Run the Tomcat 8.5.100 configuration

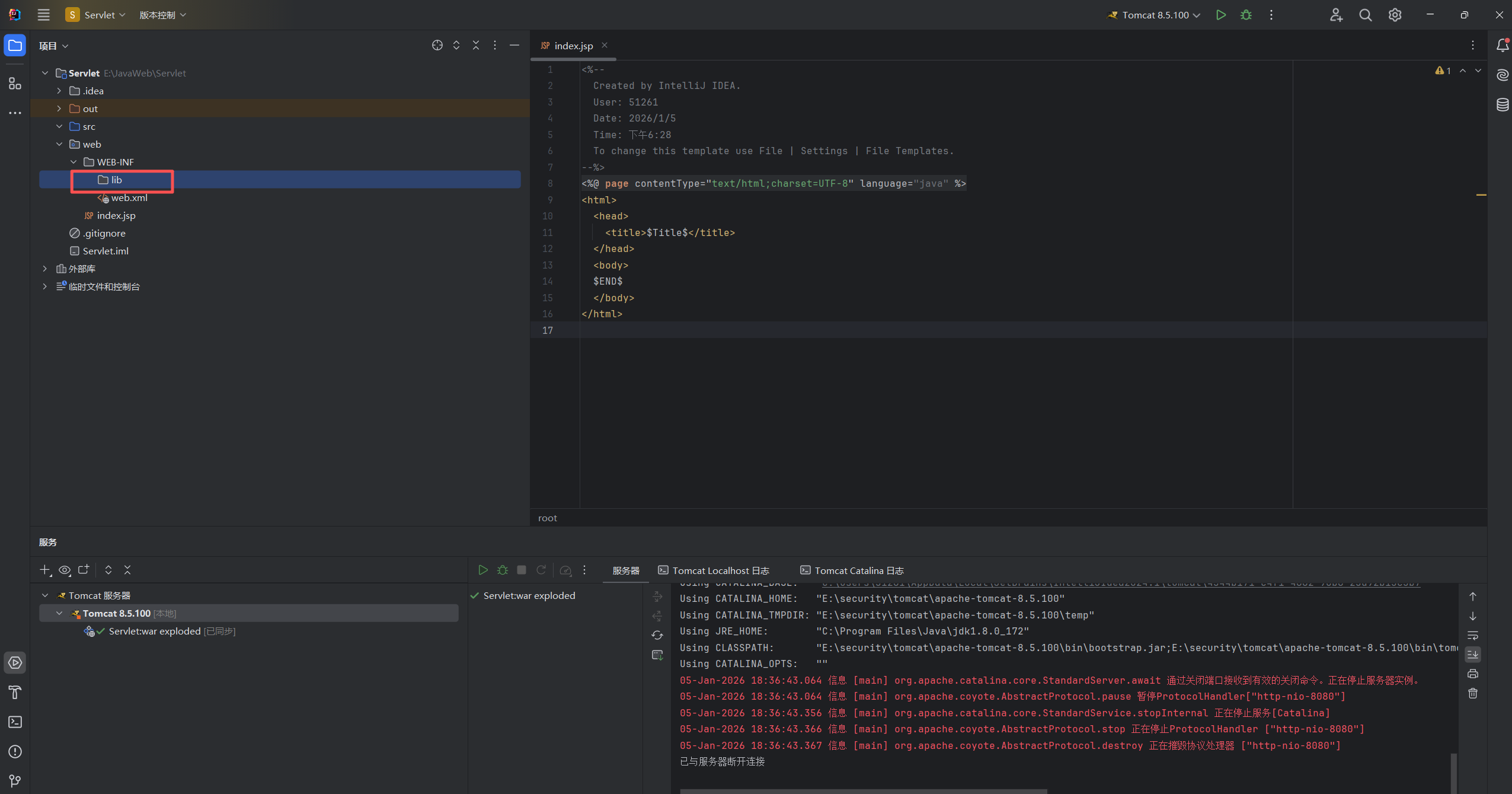click(1220, 15)
